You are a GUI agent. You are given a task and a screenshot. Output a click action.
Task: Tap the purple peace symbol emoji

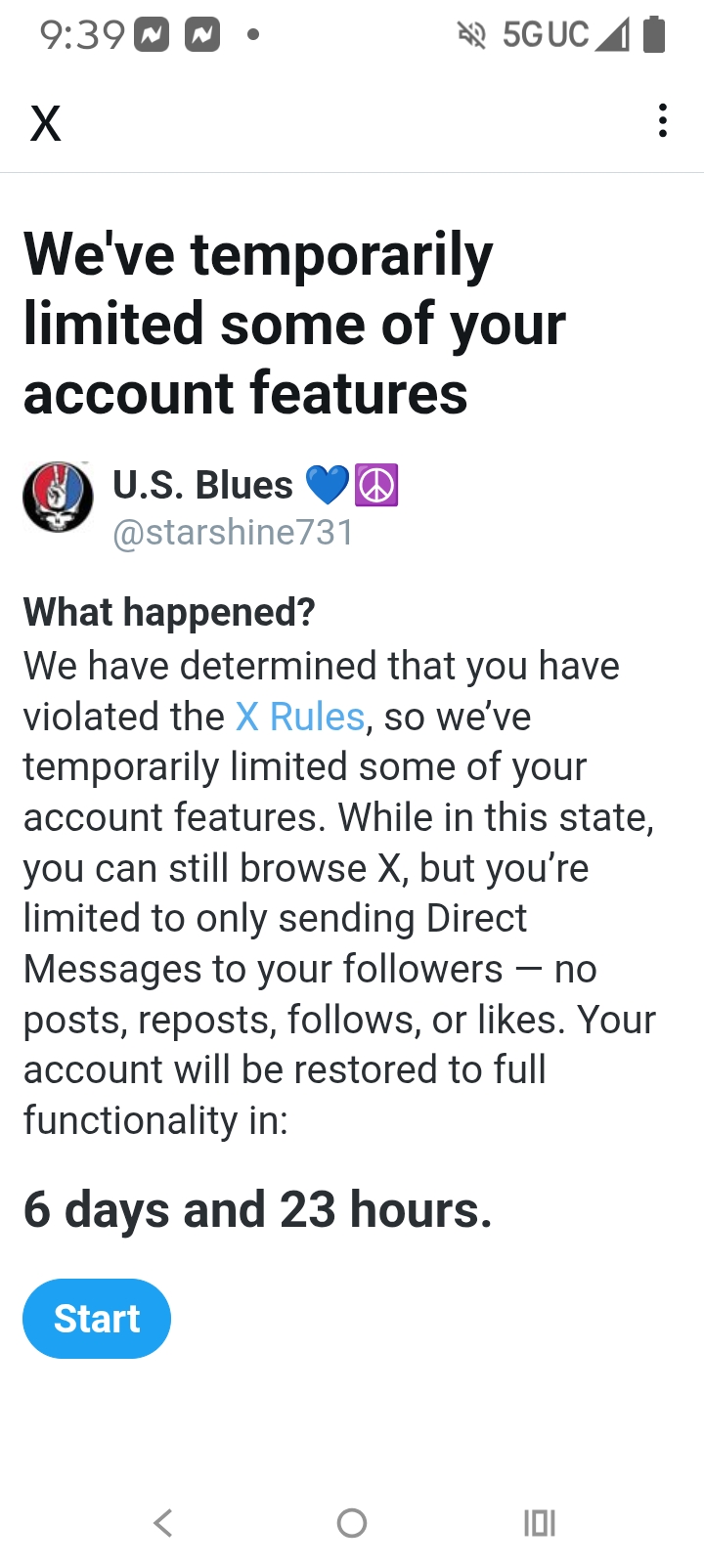pyautogui.click(x=376, y=485)
